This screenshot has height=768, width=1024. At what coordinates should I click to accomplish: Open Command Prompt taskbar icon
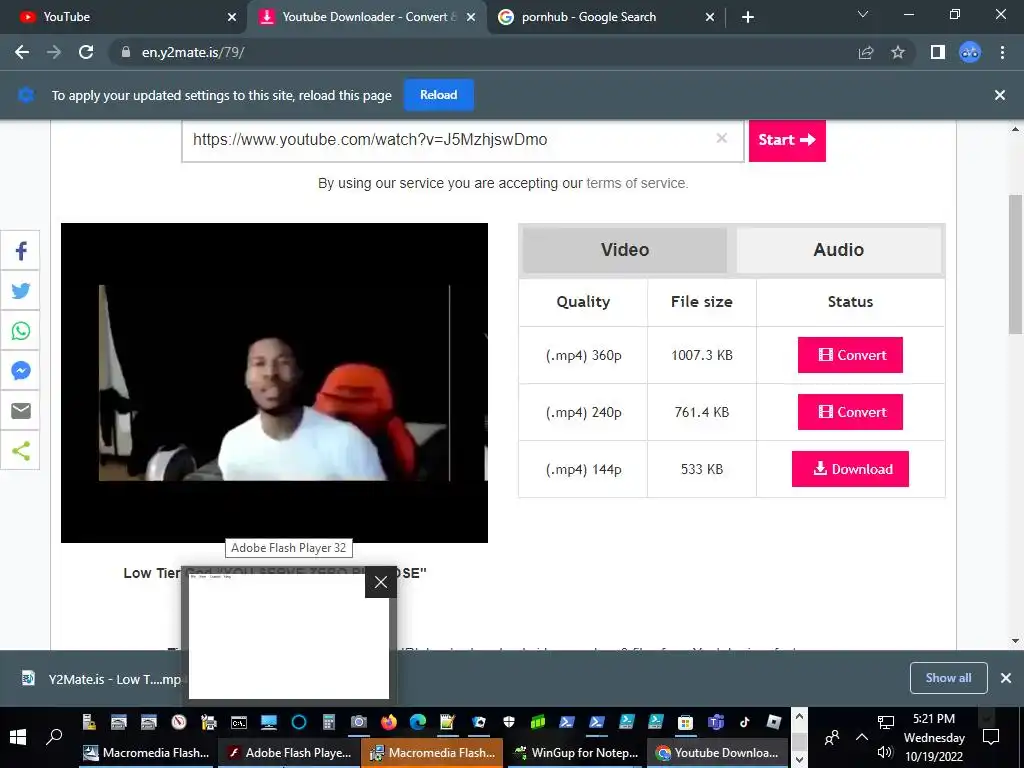tap(238, 722)
